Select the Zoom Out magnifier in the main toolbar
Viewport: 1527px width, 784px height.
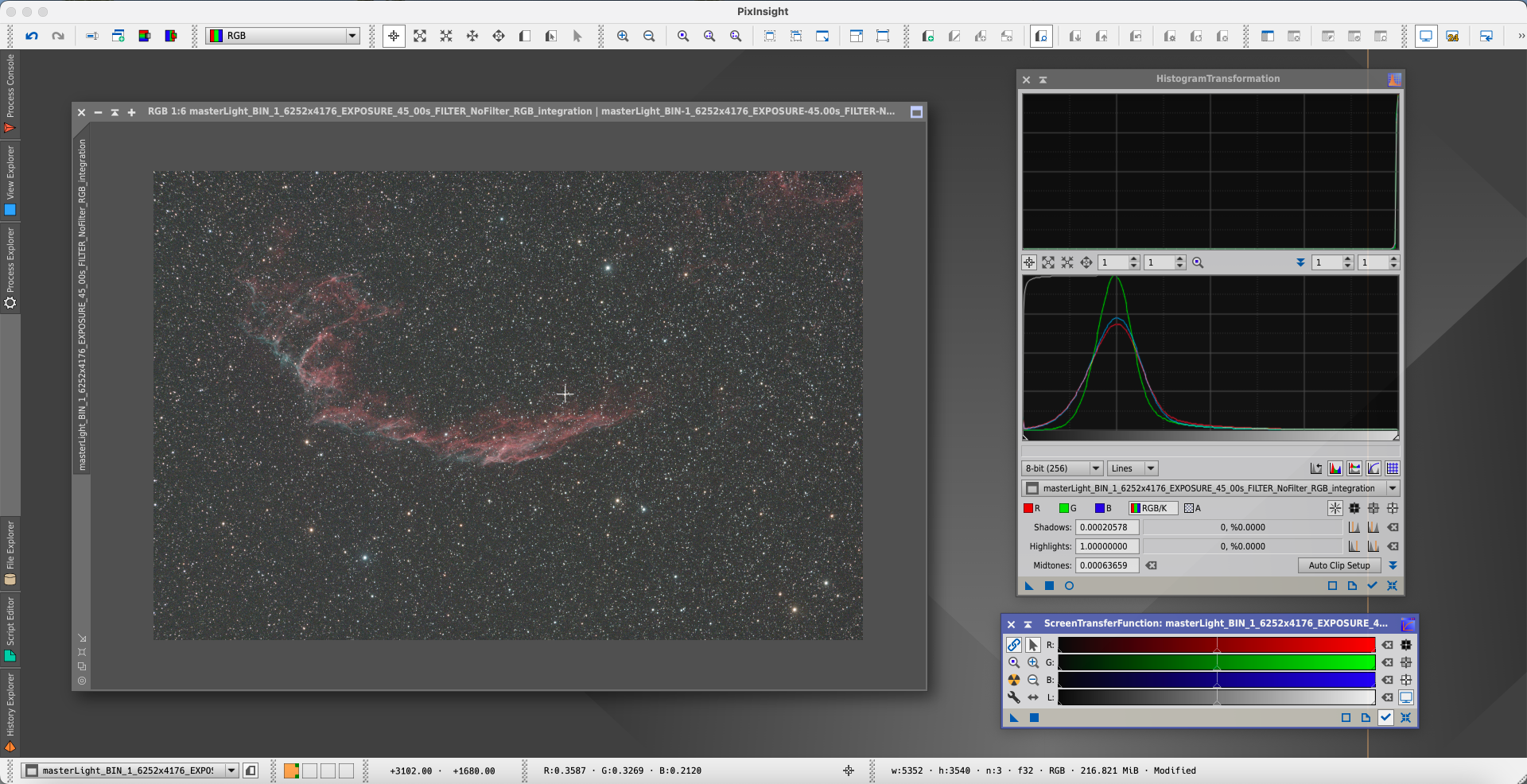649,36
